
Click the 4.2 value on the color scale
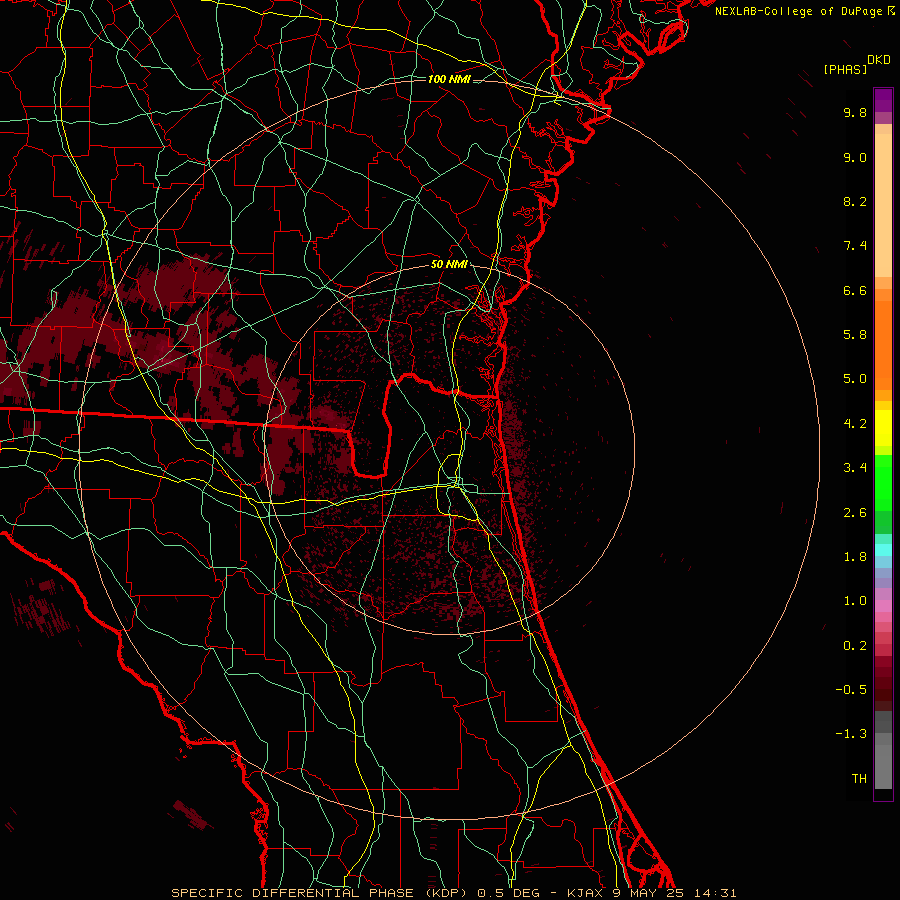855,424
